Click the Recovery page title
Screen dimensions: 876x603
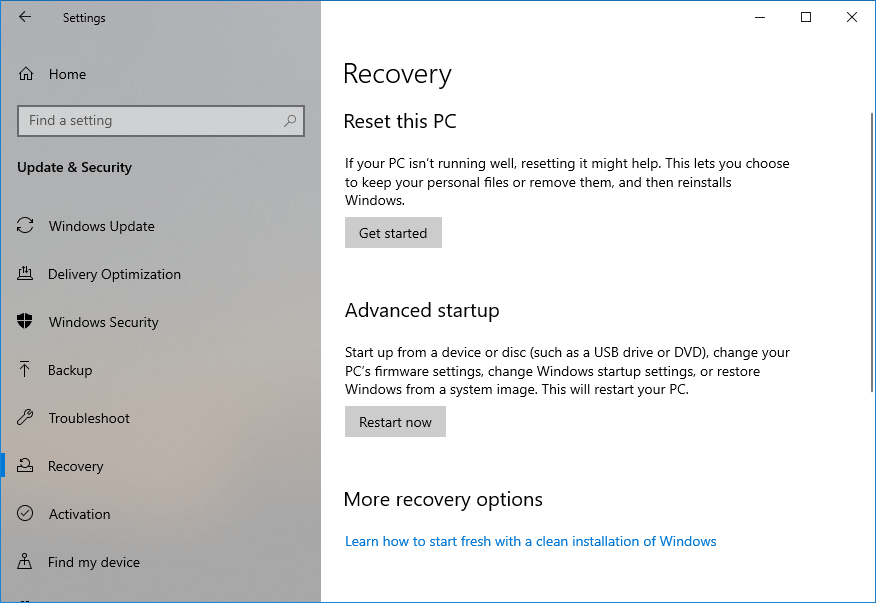point(397,74)
